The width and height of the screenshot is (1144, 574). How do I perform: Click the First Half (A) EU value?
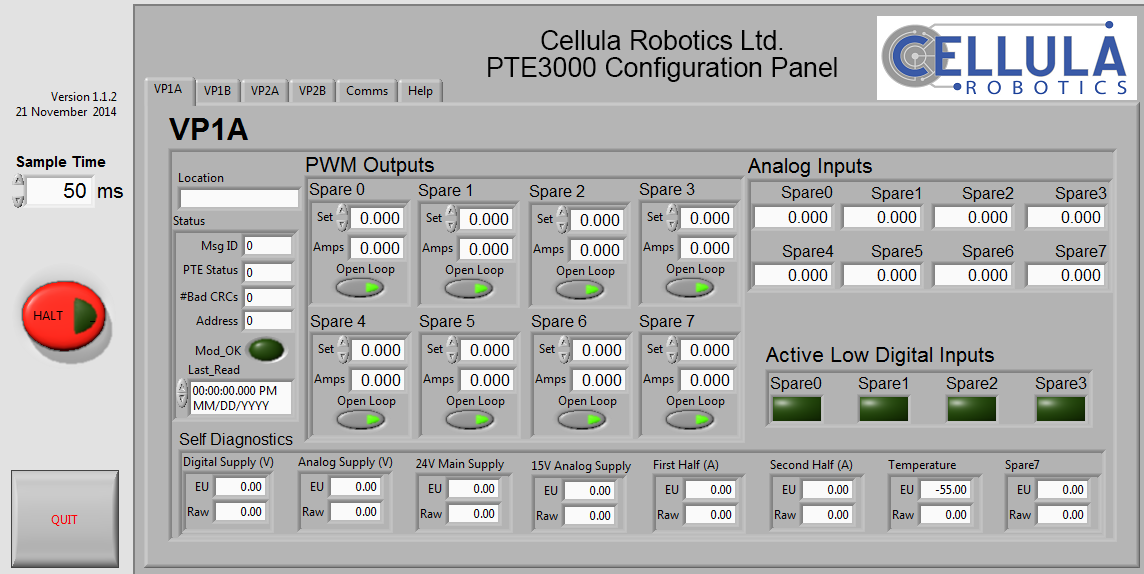coord(710,490)
